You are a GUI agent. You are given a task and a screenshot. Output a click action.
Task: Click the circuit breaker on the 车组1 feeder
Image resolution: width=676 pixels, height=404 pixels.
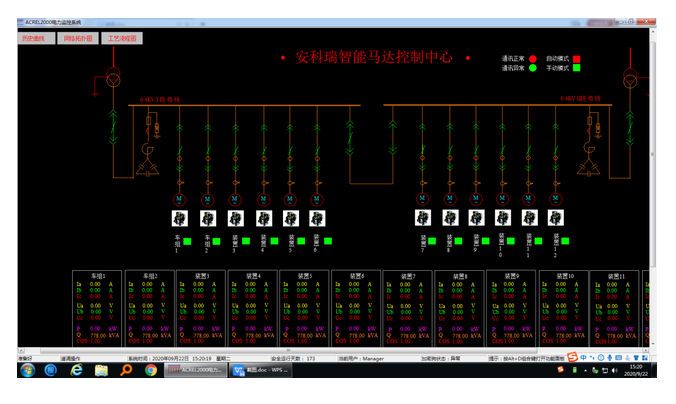pyautogui.click(x=179, y=151)
